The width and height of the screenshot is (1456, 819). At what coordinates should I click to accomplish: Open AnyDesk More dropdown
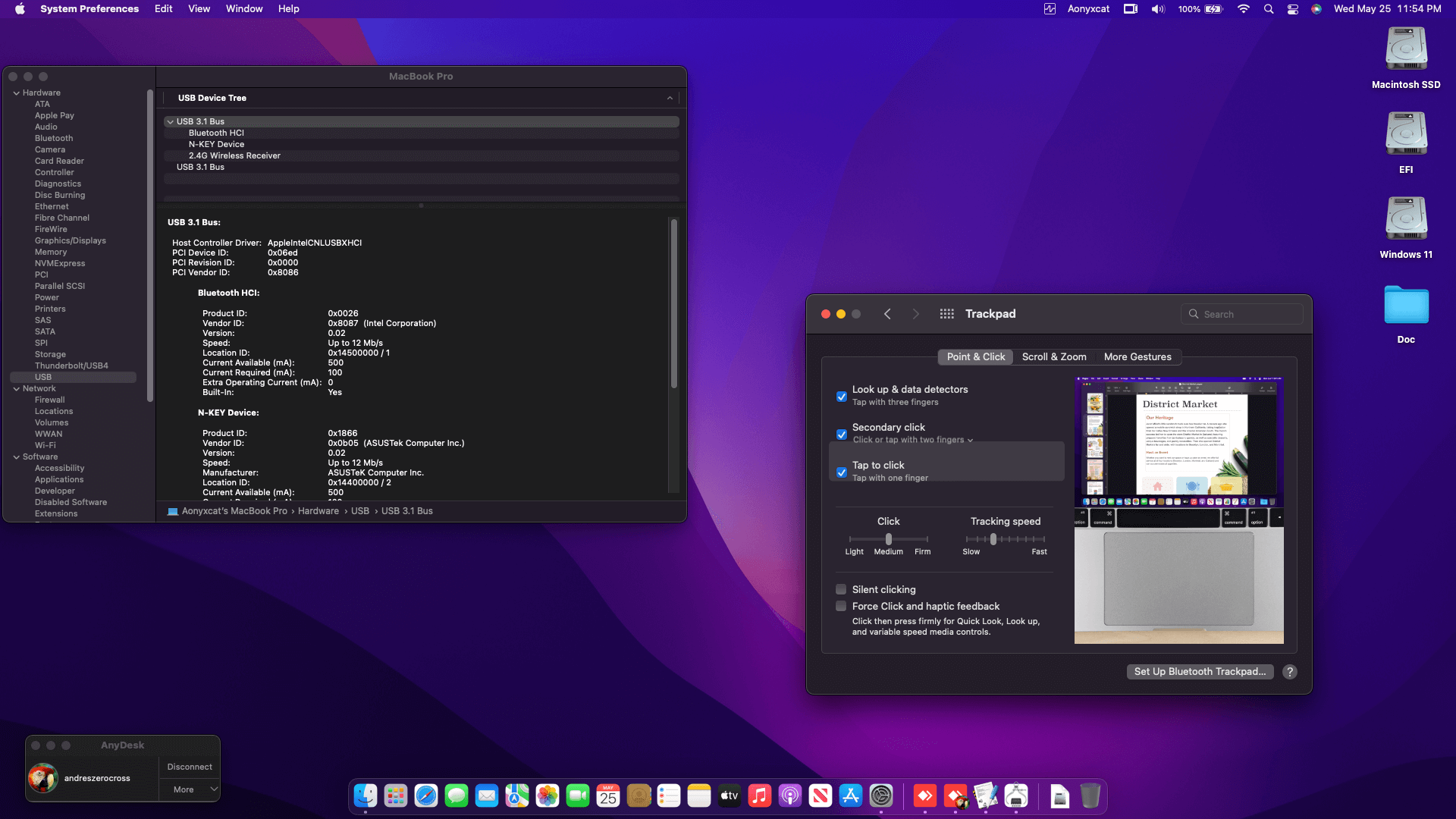(190, 789)
